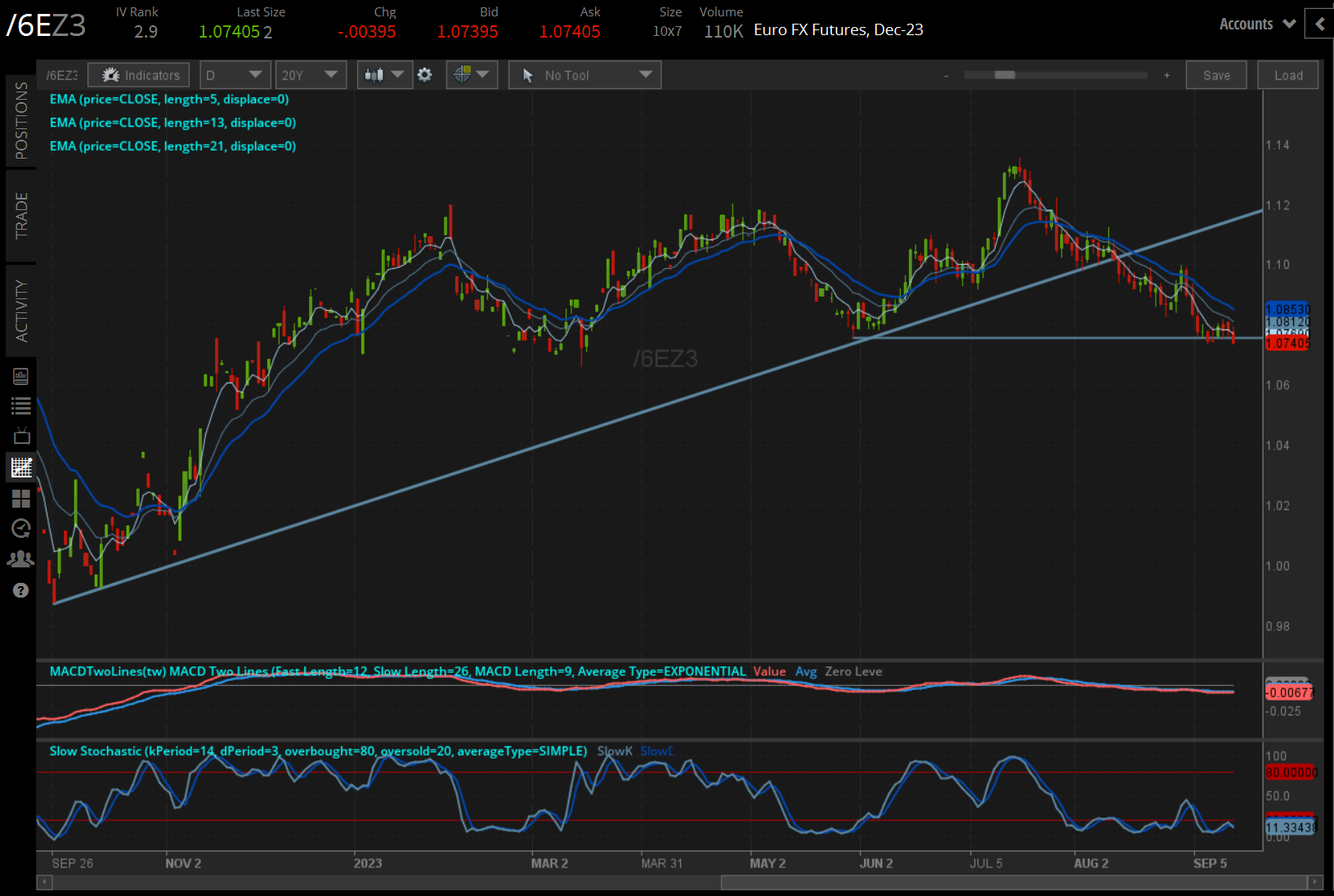Click the question mark help icon

pyautogui.click(x=21, y=590)
